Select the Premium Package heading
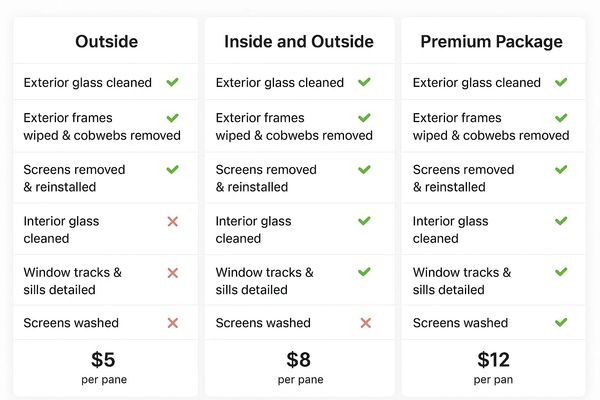This screenshot has width=600, height=400. point(492,42)
